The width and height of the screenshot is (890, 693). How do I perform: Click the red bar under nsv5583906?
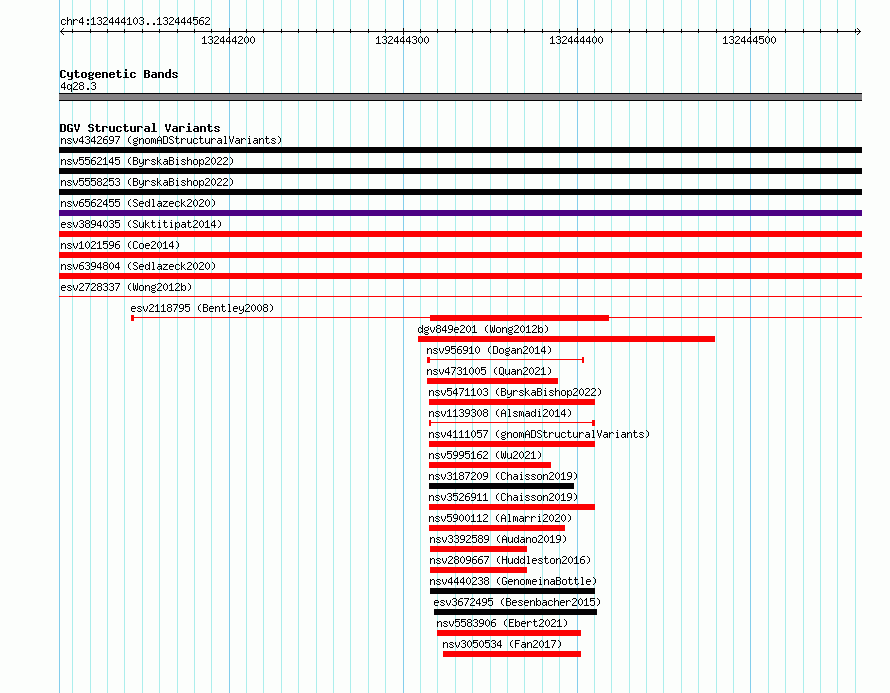509,633
